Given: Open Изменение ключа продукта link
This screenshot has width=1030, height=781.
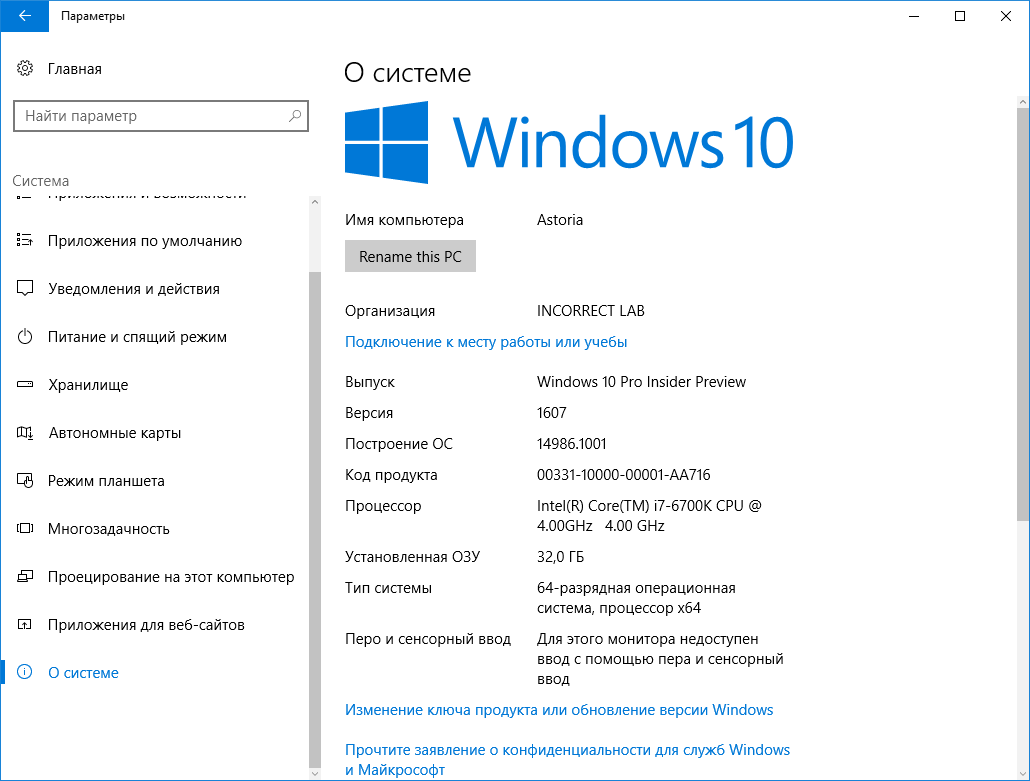Looking at the screenshot, I should [x=559, y=710].
